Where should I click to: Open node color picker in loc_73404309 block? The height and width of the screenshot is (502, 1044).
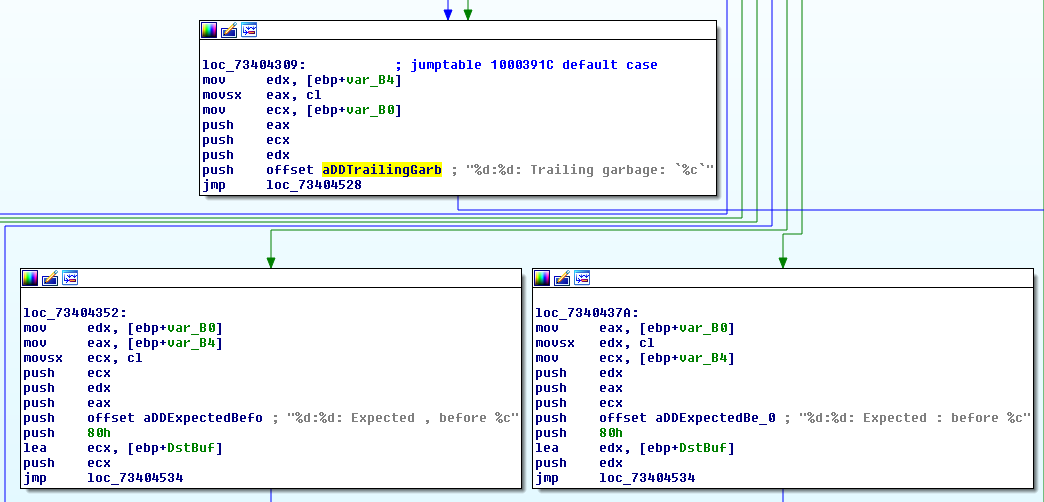coord(208,30)
